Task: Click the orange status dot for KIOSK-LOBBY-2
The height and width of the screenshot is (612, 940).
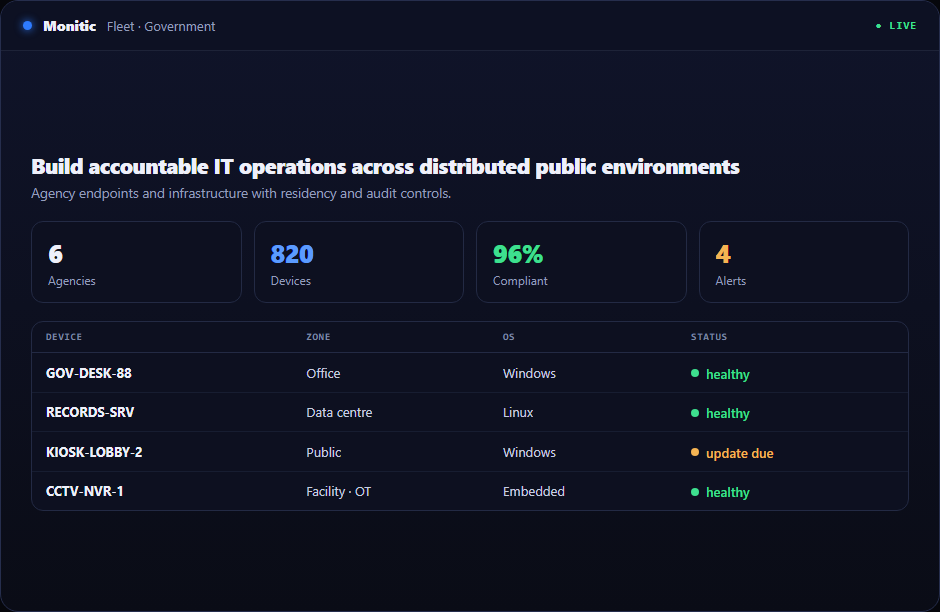Action: 695,453
